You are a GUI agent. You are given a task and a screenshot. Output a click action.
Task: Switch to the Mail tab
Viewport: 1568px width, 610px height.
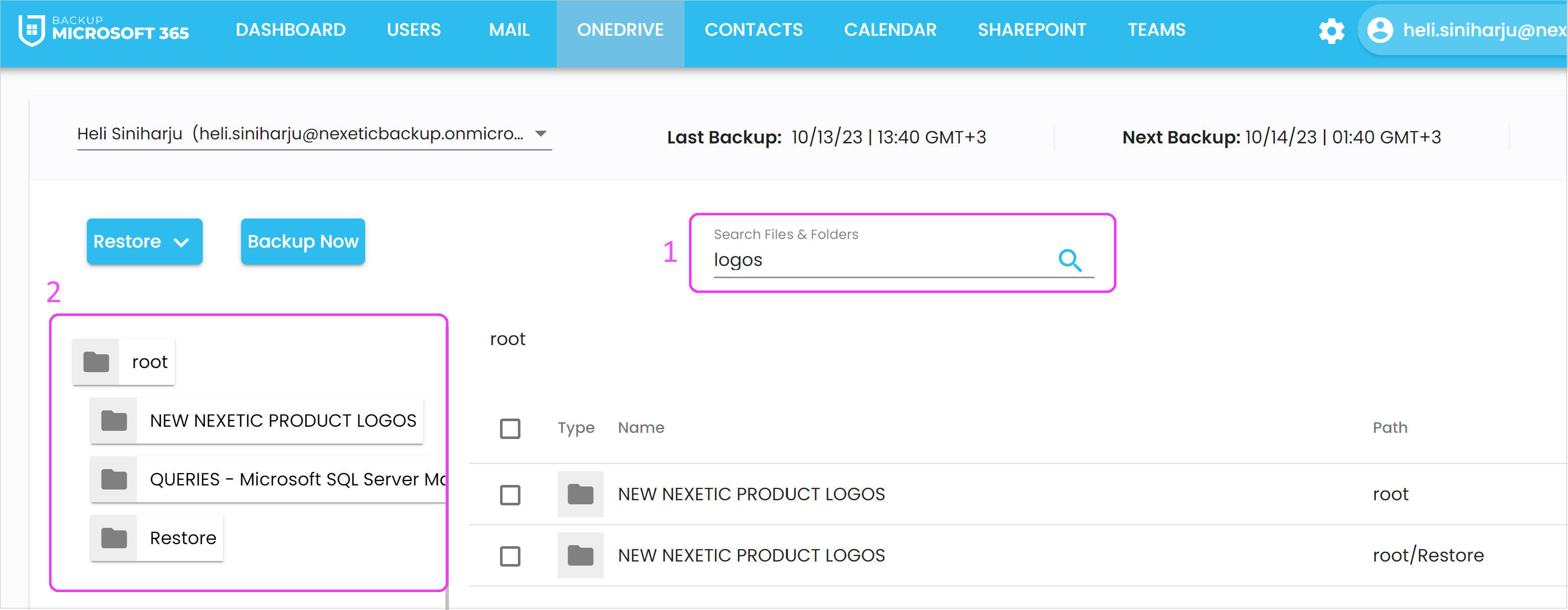point(509,30)
